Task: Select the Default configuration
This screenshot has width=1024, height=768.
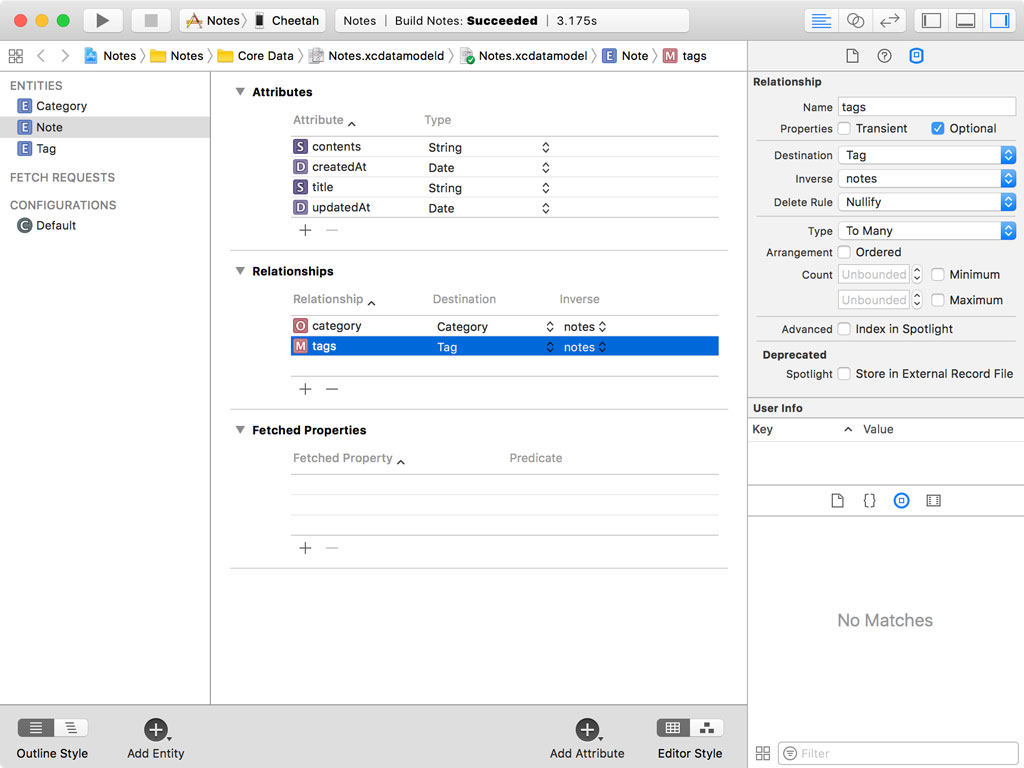Action: pos(56,226)
